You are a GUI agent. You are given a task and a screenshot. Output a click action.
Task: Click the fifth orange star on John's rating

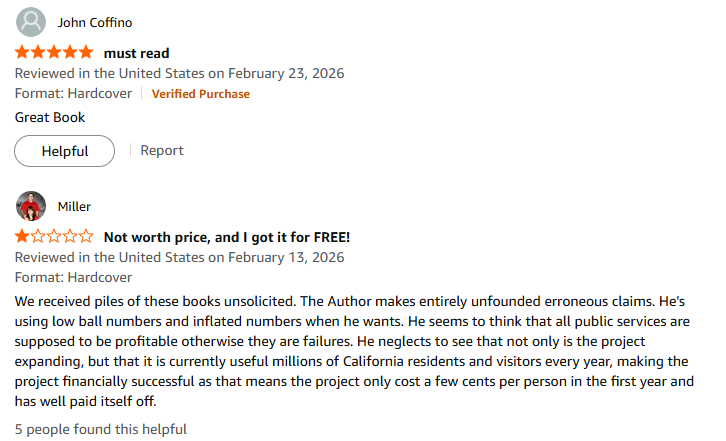tap(86, 52)
